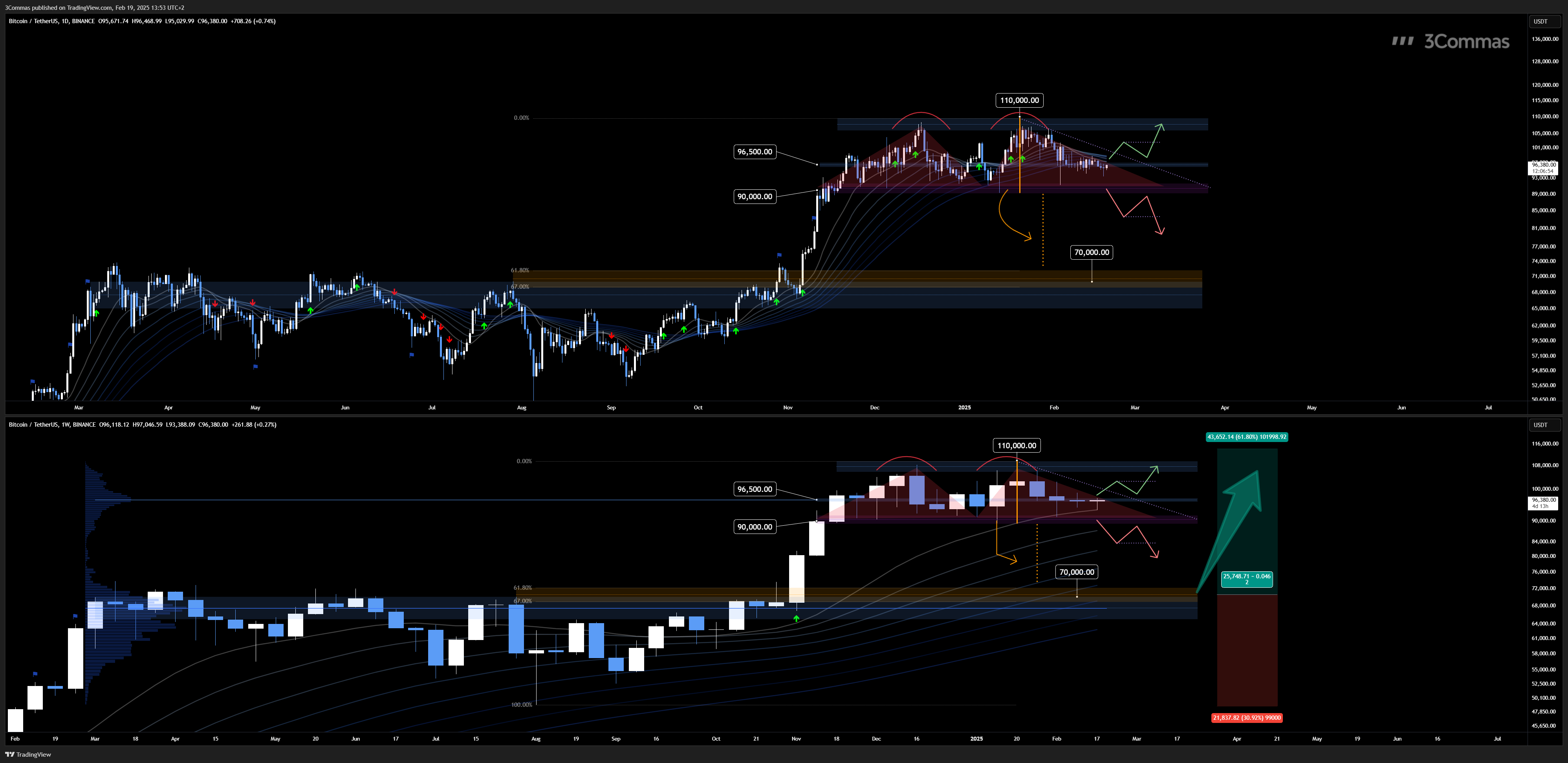Click the 100.00% Fibonacci label on weekly chart

point(521,705)
